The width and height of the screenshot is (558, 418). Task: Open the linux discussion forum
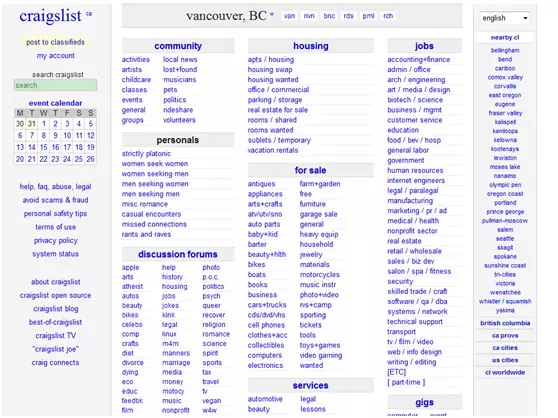pyautogui.click(x=169, y=334)
